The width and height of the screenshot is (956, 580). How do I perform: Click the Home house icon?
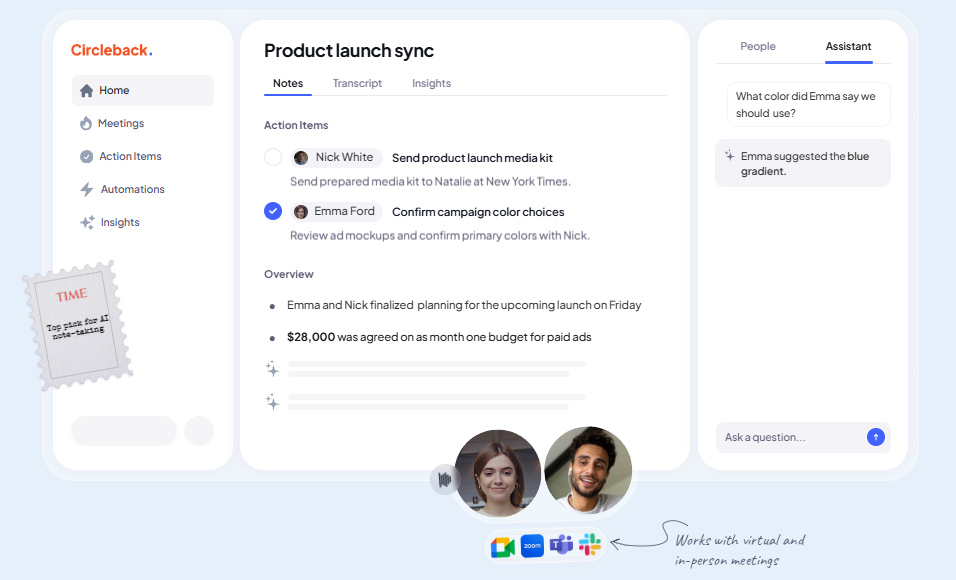pos(87,90)
